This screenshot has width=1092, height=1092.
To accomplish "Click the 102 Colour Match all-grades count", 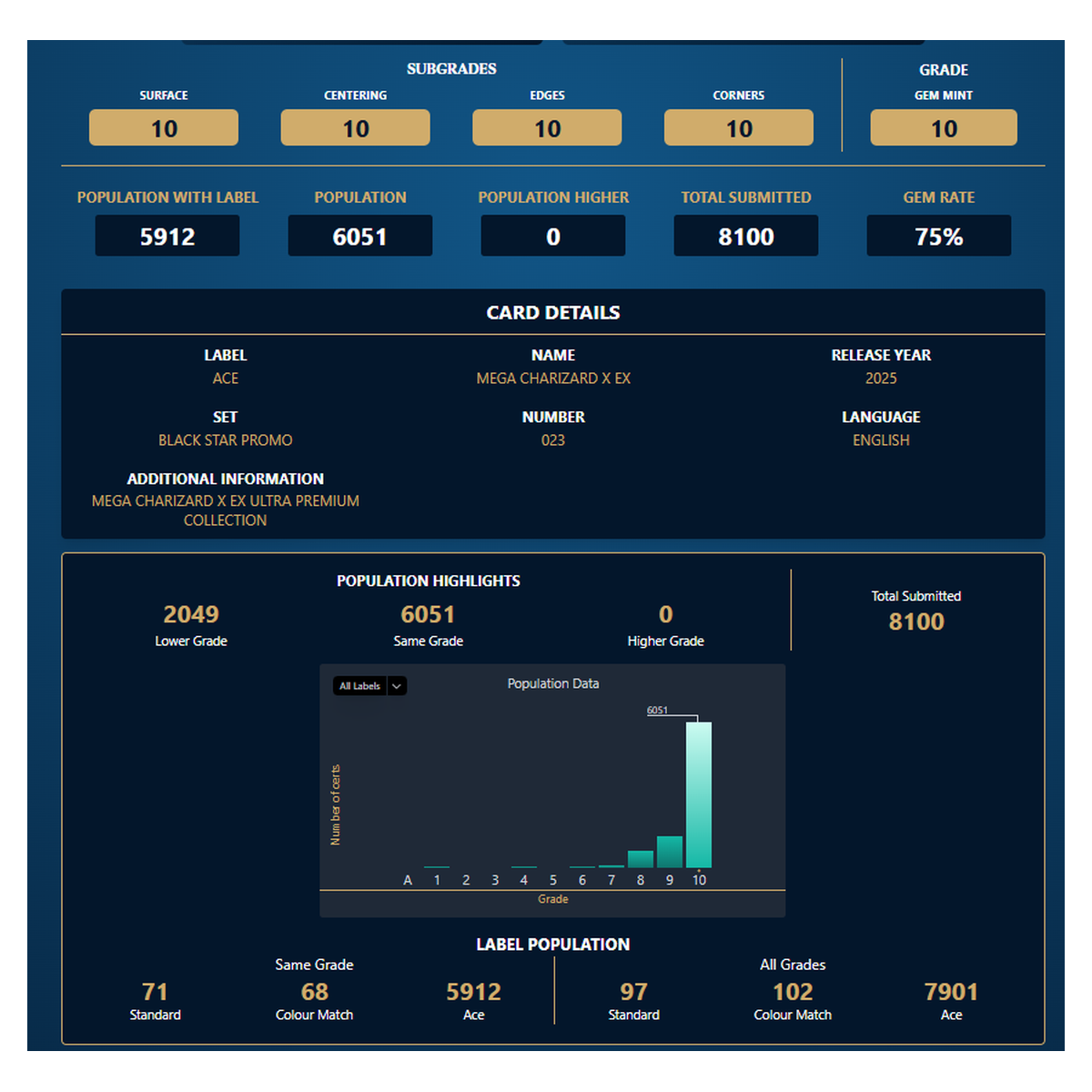I will [793, 992].
